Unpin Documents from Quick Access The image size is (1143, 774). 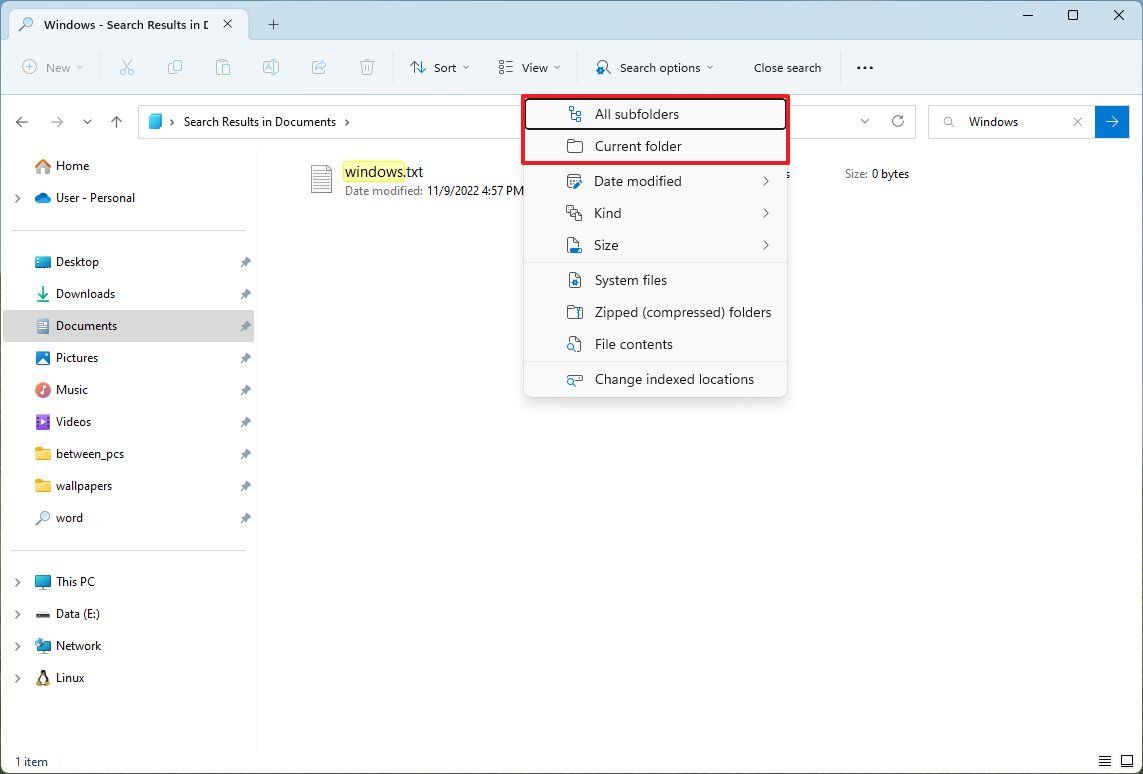245,325
